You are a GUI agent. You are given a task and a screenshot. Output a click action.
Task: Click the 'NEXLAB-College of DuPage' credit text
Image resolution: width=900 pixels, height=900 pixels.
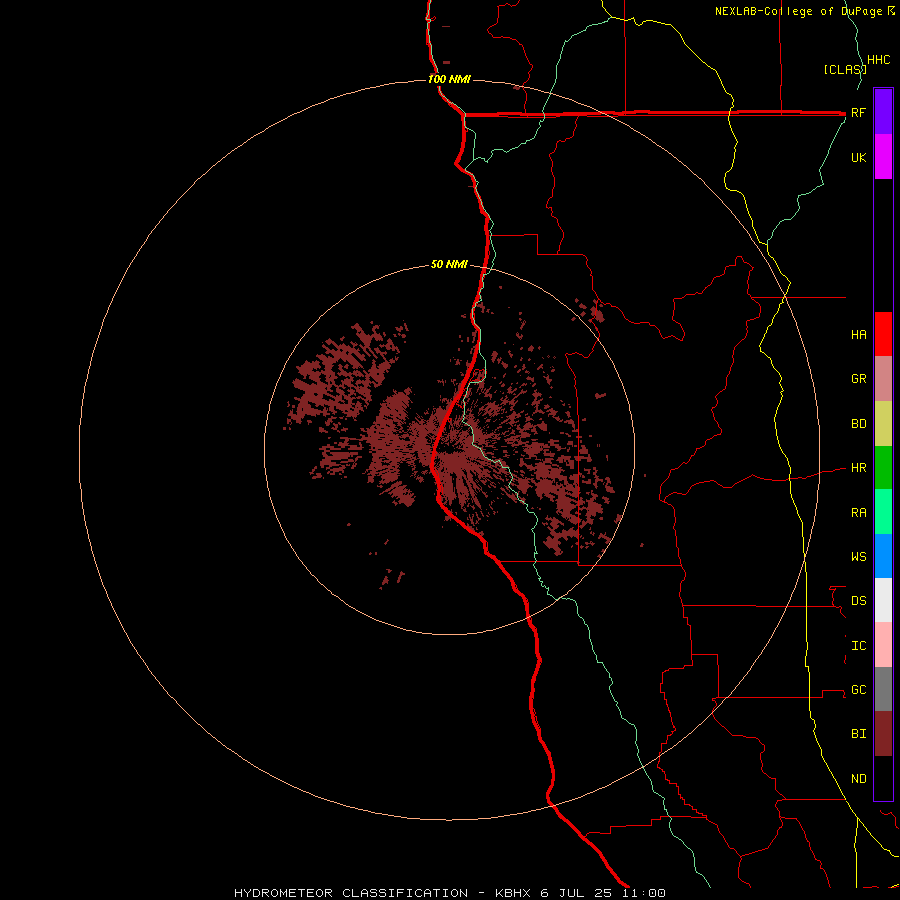pos(798,11)
